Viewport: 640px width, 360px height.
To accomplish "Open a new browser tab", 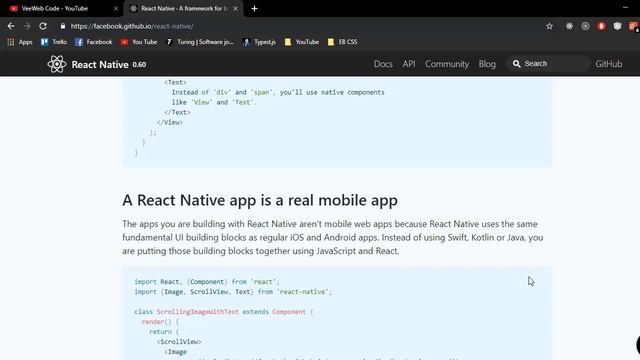I will (254, 9).
